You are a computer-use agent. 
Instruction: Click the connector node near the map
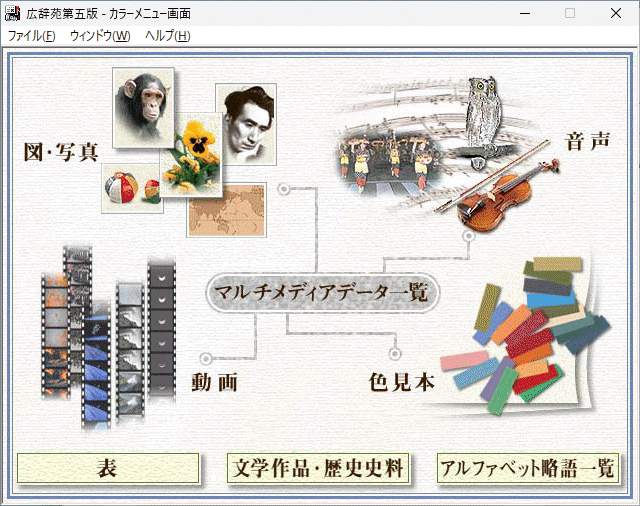coord(284,189)
